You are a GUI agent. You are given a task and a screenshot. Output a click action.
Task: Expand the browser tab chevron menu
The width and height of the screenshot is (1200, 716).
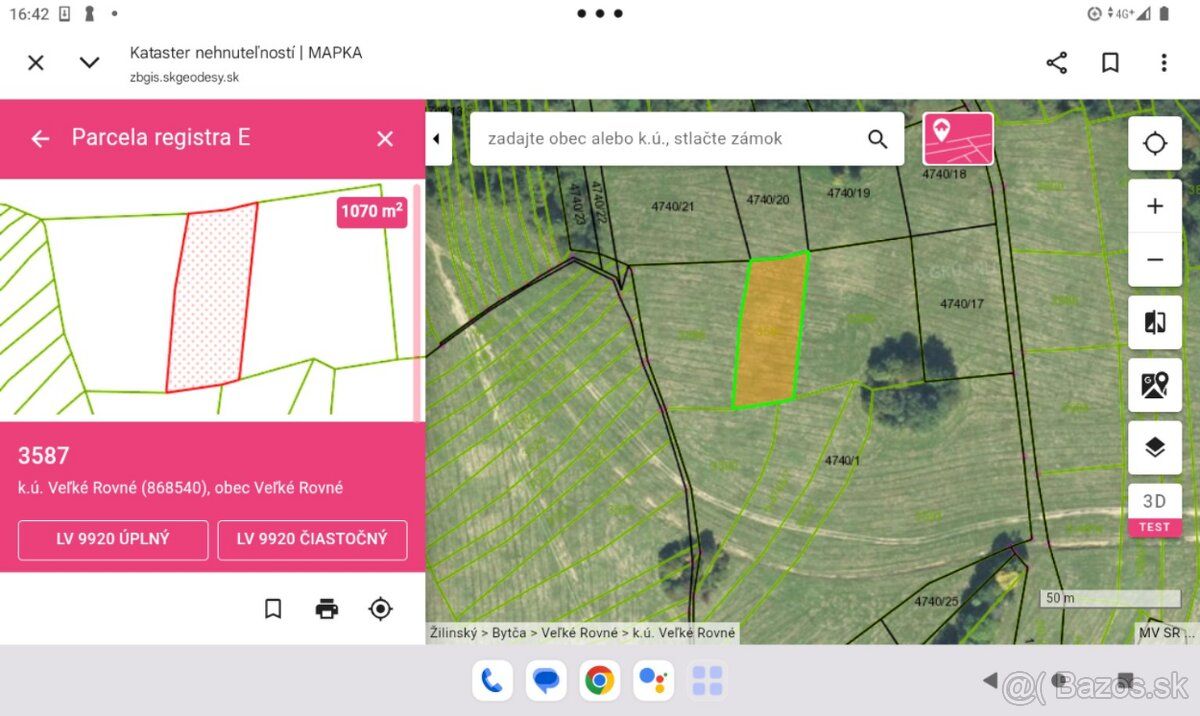(90, 63)
